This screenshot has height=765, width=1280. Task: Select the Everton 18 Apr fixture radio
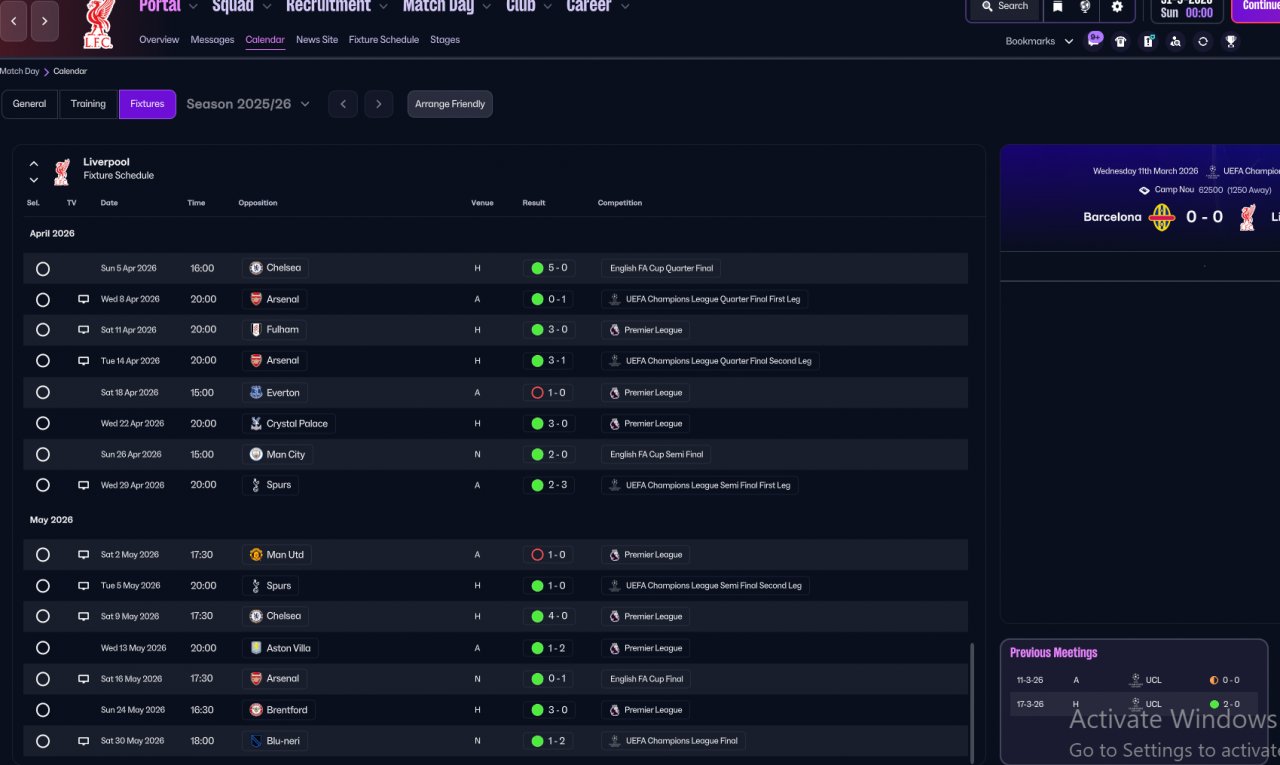[x=42, y=393]
